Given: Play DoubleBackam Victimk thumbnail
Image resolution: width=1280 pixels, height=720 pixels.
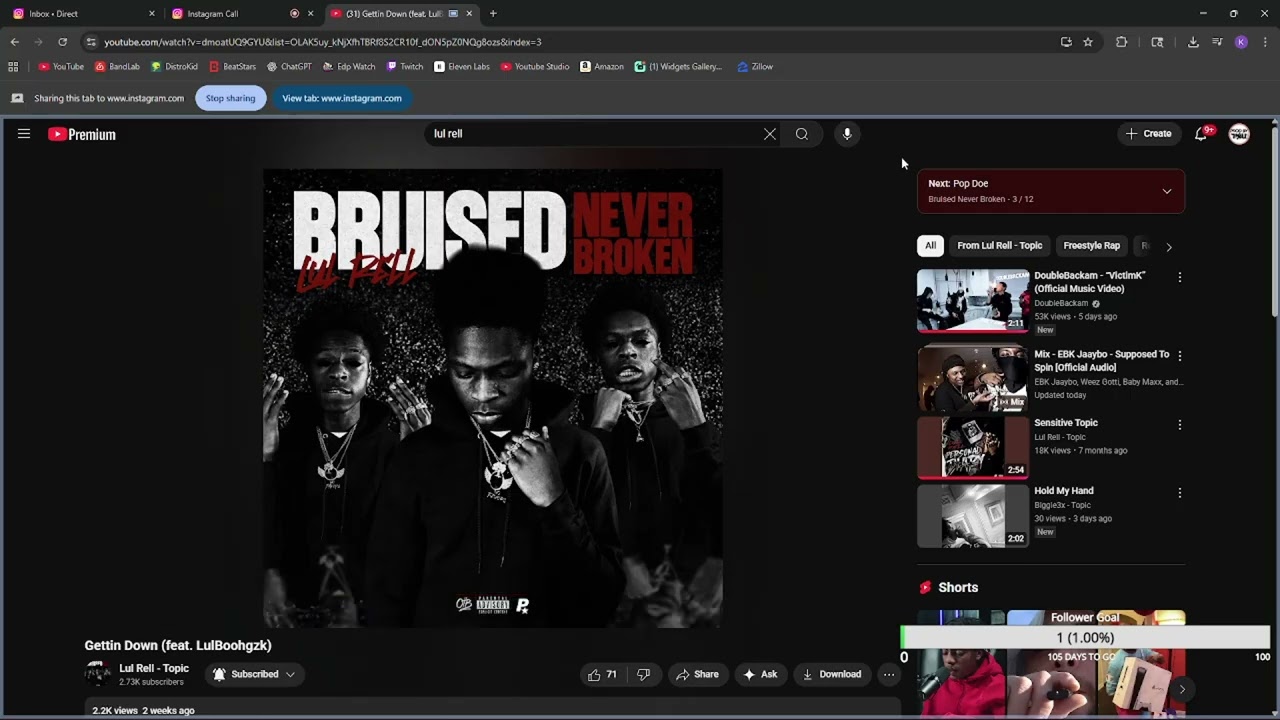Looking at the screenshot, I should click(973, 300).
